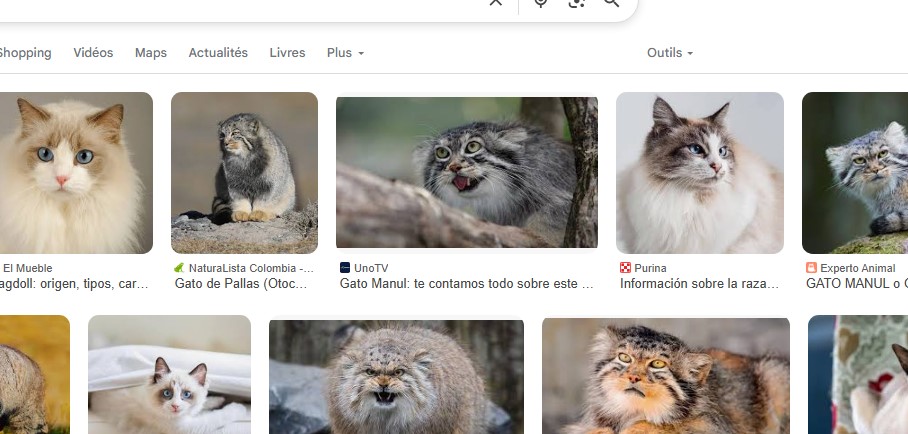The height and width of the screenshot is (434, 908).
Task: Open the El Mueble Ragdoll article title
Action: (74, 284)
